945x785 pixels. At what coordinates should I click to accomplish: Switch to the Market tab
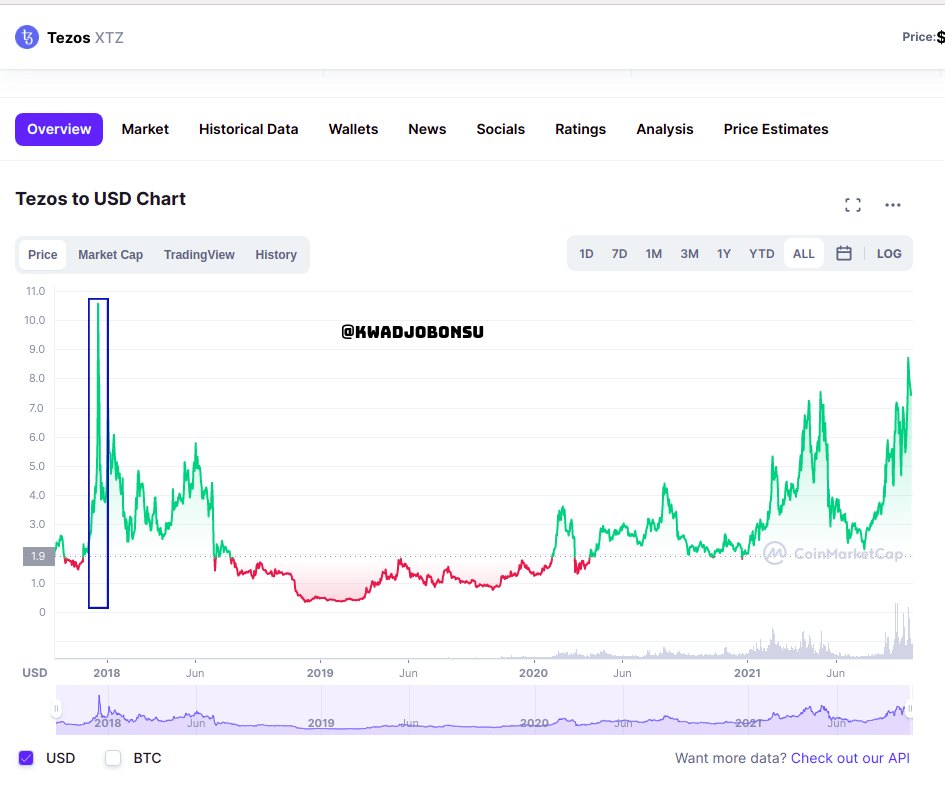pos(145,130)
